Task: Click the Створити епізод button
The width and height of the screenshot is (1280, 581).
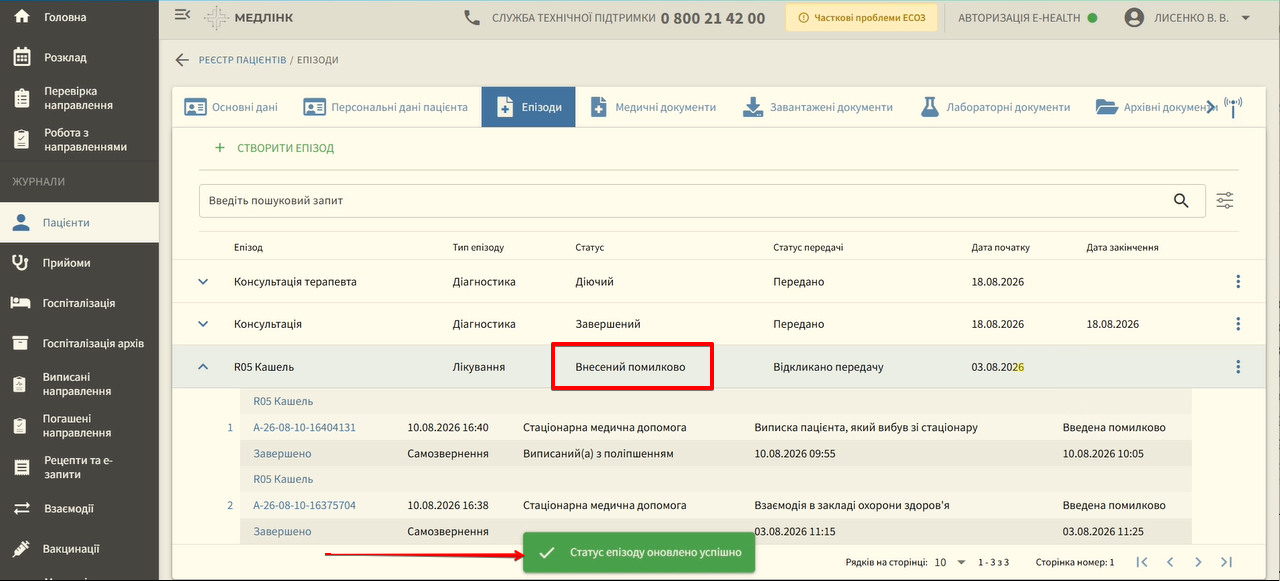Action: (275, 148)
